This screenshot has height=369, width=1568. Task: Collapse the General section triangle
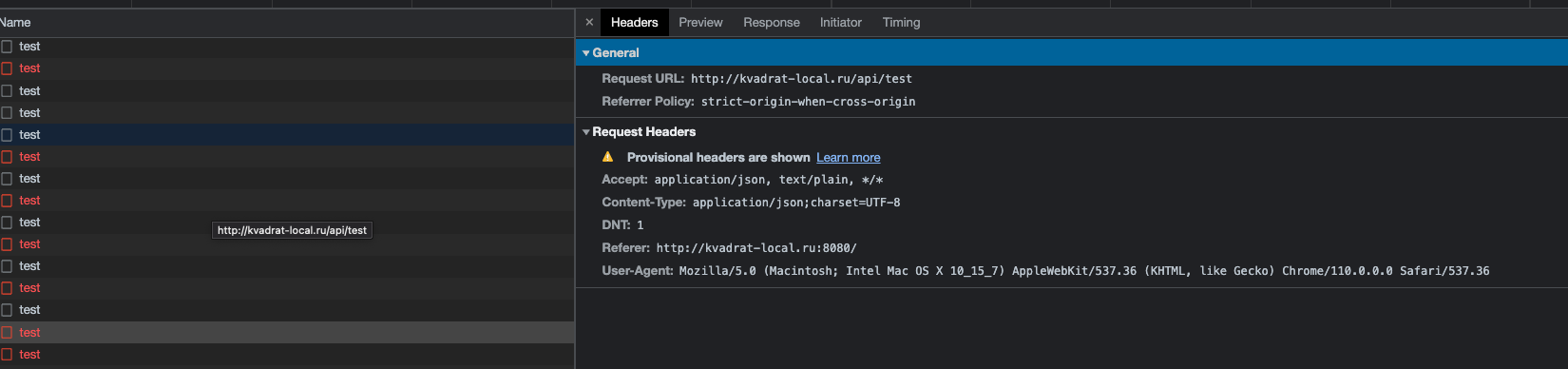coord(586,53)
